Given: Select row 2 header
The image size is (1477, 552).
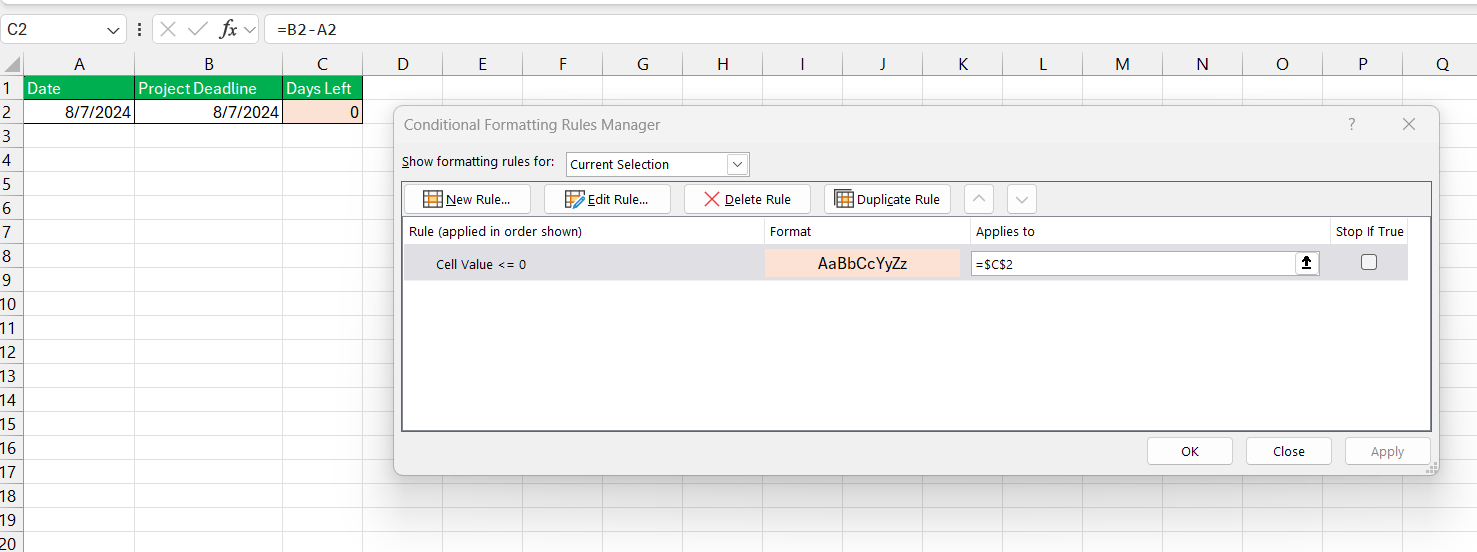Looking at the screenshot, I should [x=11, y=112].
